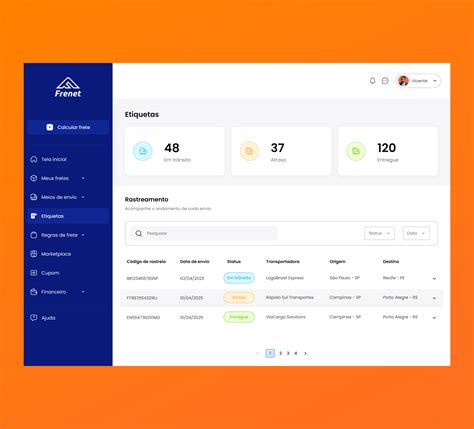This screenshot has width=474, height=429.
Task: Go to page 3
Action: [288, 353]
